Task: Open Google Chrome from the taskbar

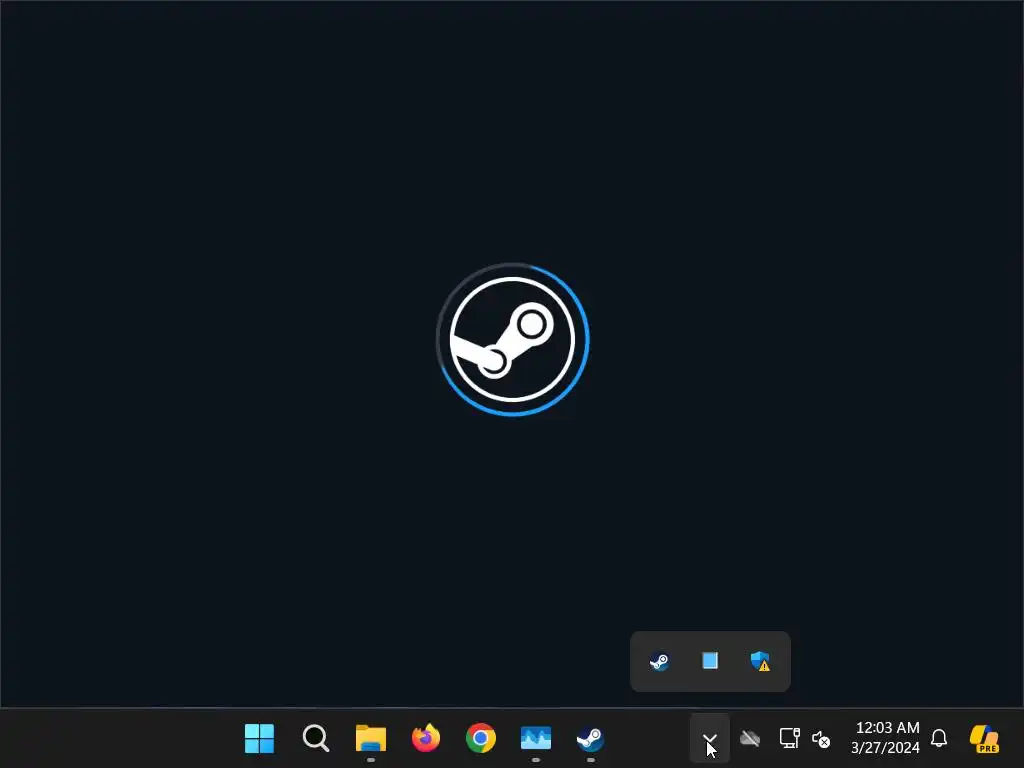Action: (481, 739)
